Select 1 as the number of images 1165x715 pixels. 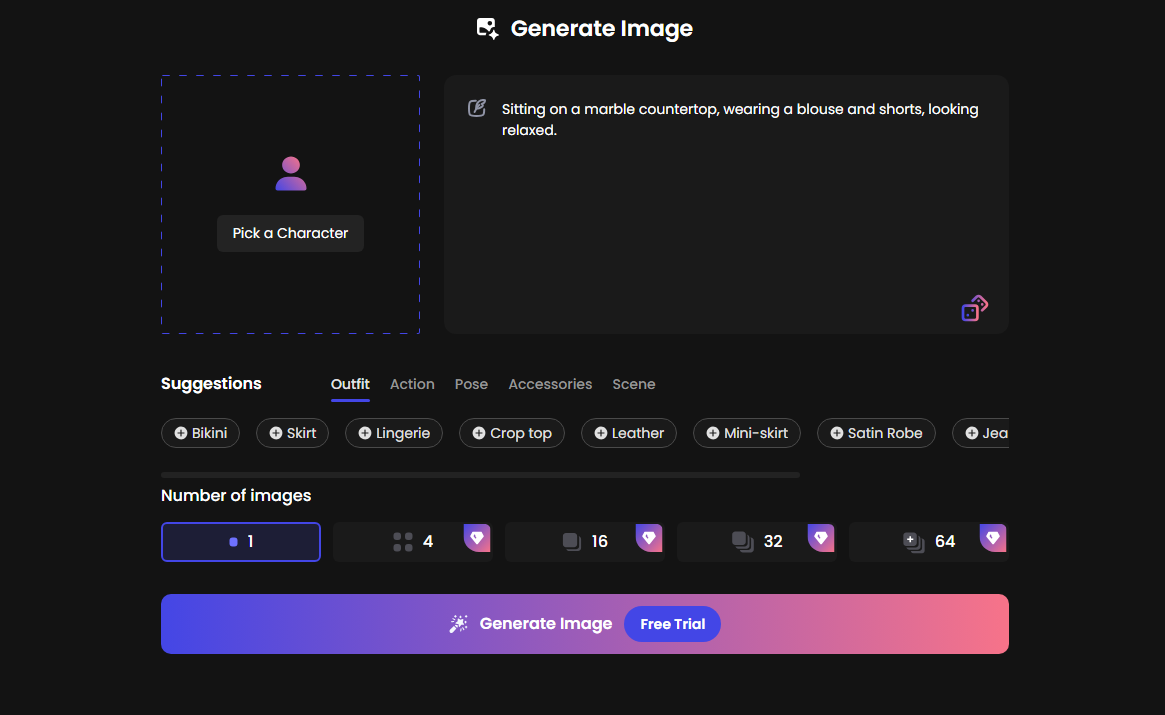[x=241, y=541]
